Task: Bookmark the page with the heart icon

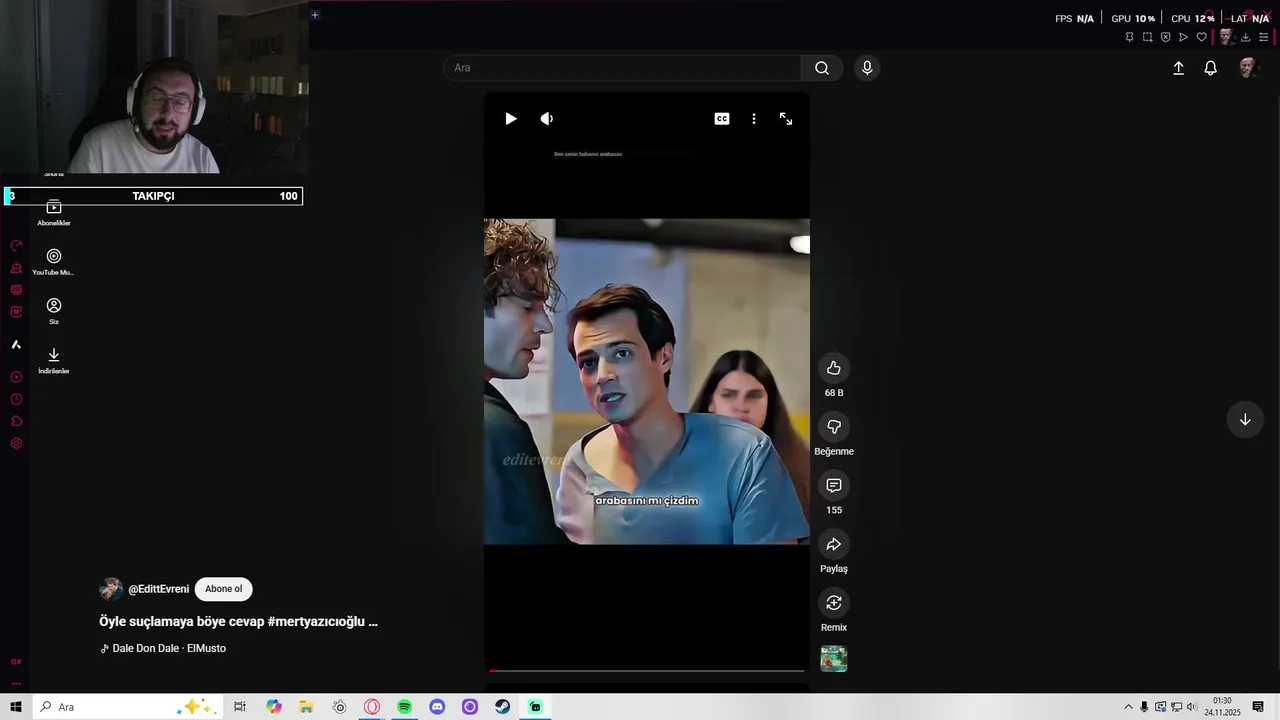Action: pyautogui.click(x=1202, y=37)
